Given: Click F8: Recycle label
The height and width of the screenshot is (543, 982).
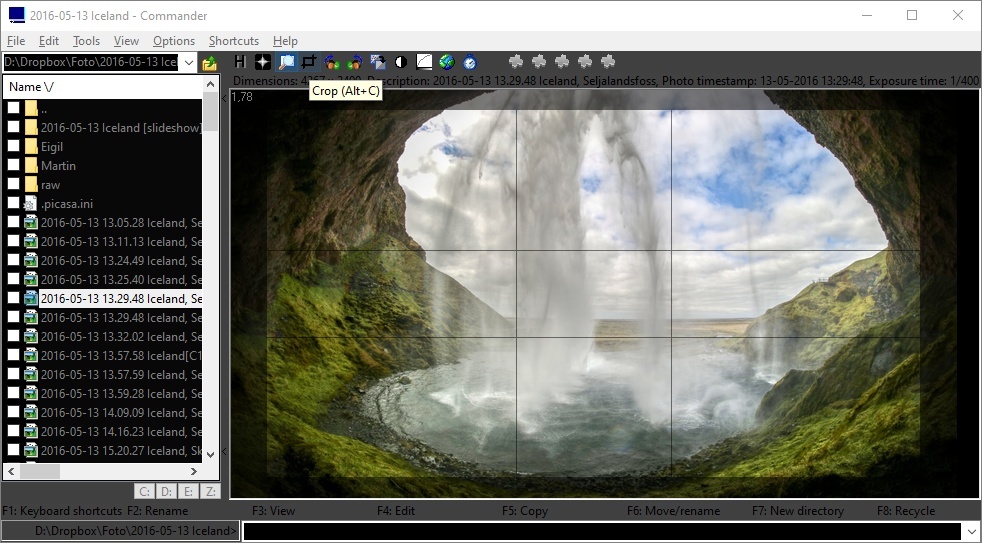Looking at the screenshot, I should [906, 511].
